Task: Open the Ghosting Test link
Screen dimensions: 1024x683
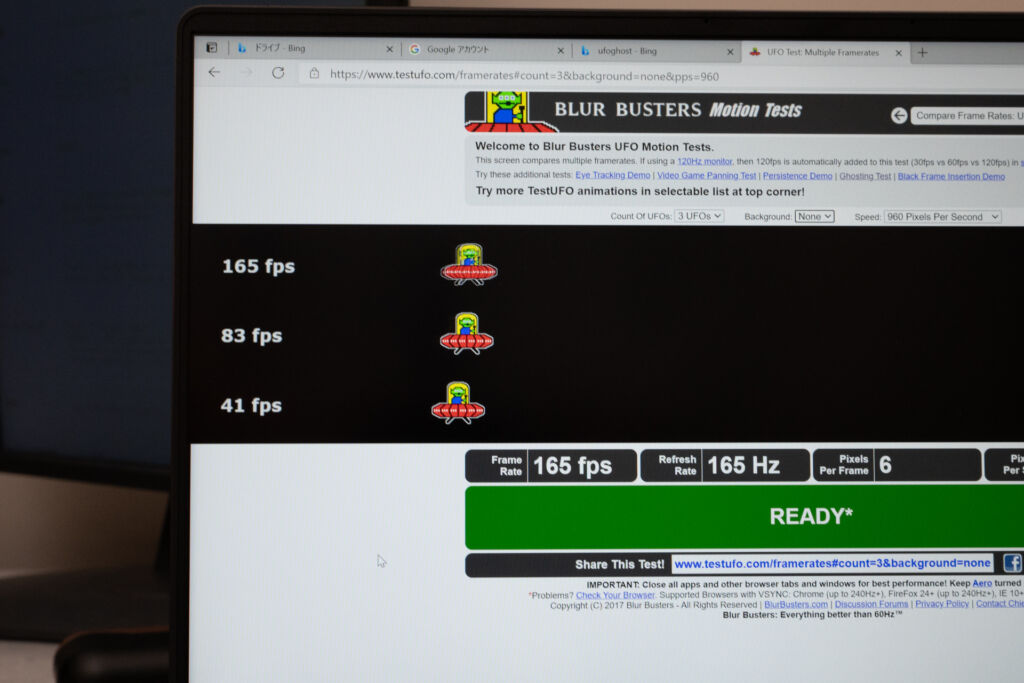Action: [x=865, y=176]
